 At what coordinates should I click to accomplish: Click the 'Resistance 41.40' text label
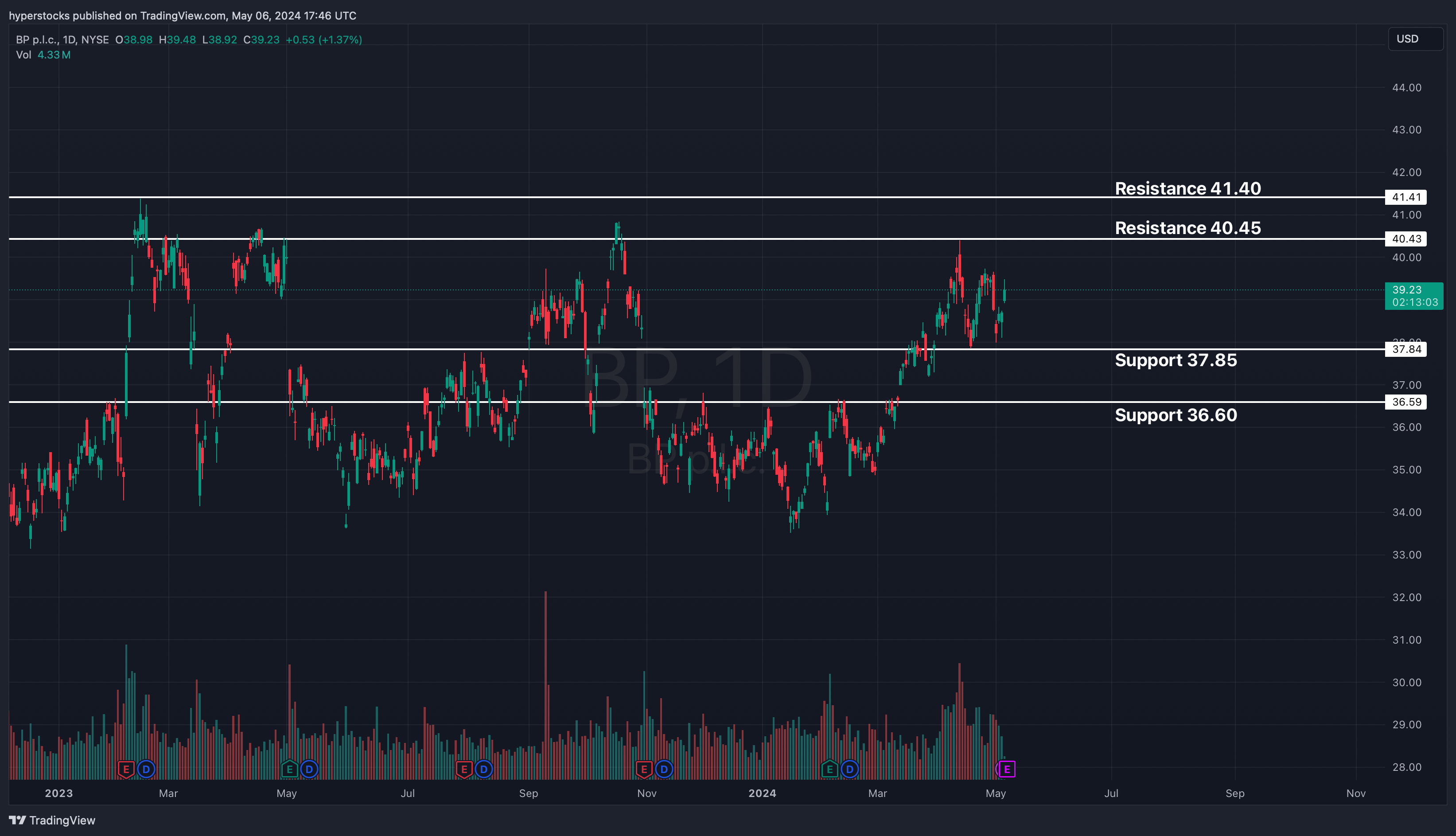coord(1187,188)
